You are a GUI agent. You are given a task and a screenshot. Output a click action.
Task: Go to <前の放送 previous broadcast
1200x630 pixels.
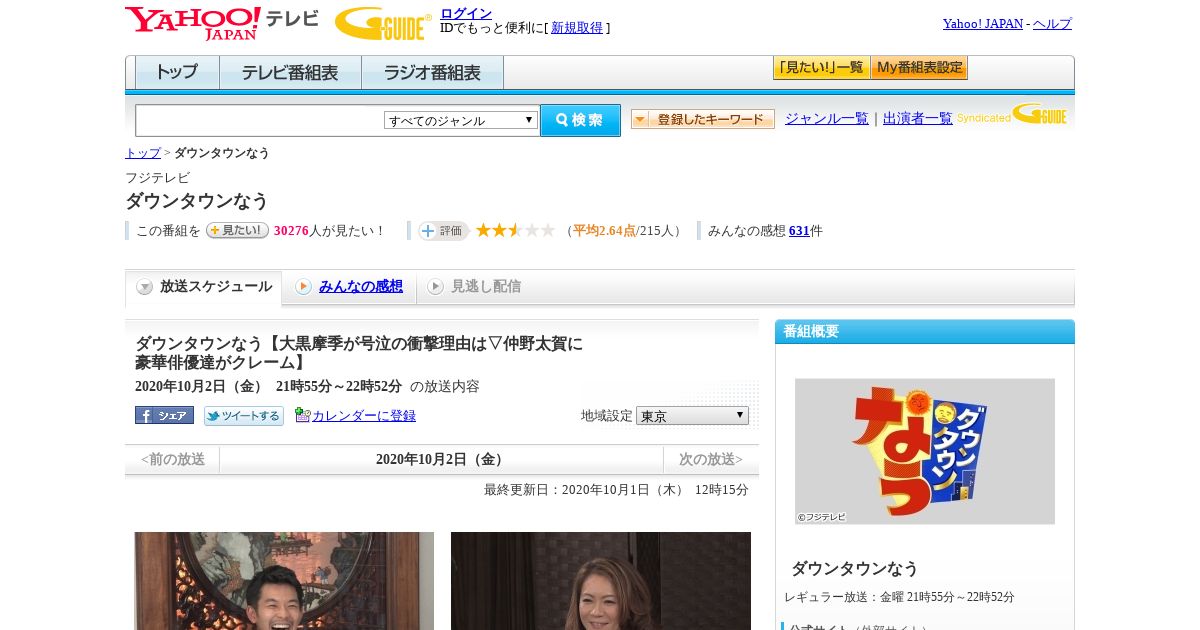coord(172,460)
